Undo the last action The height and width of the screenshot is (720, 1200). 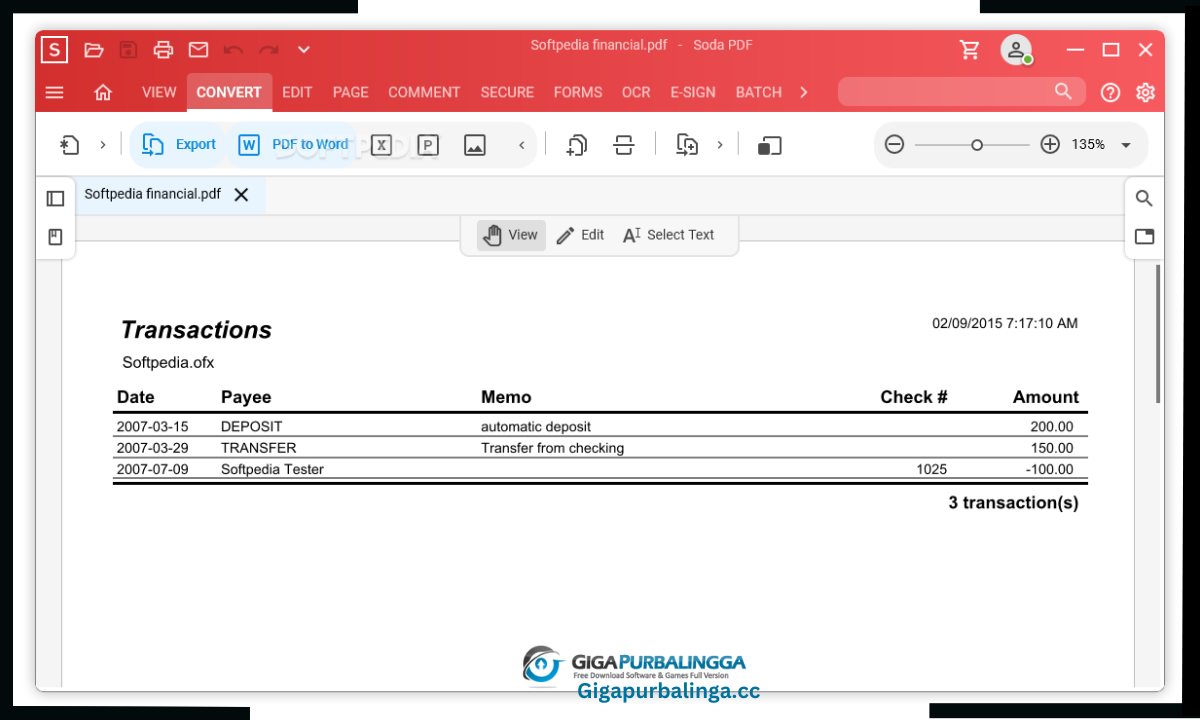pyautogui.click(x=233, y=49)
